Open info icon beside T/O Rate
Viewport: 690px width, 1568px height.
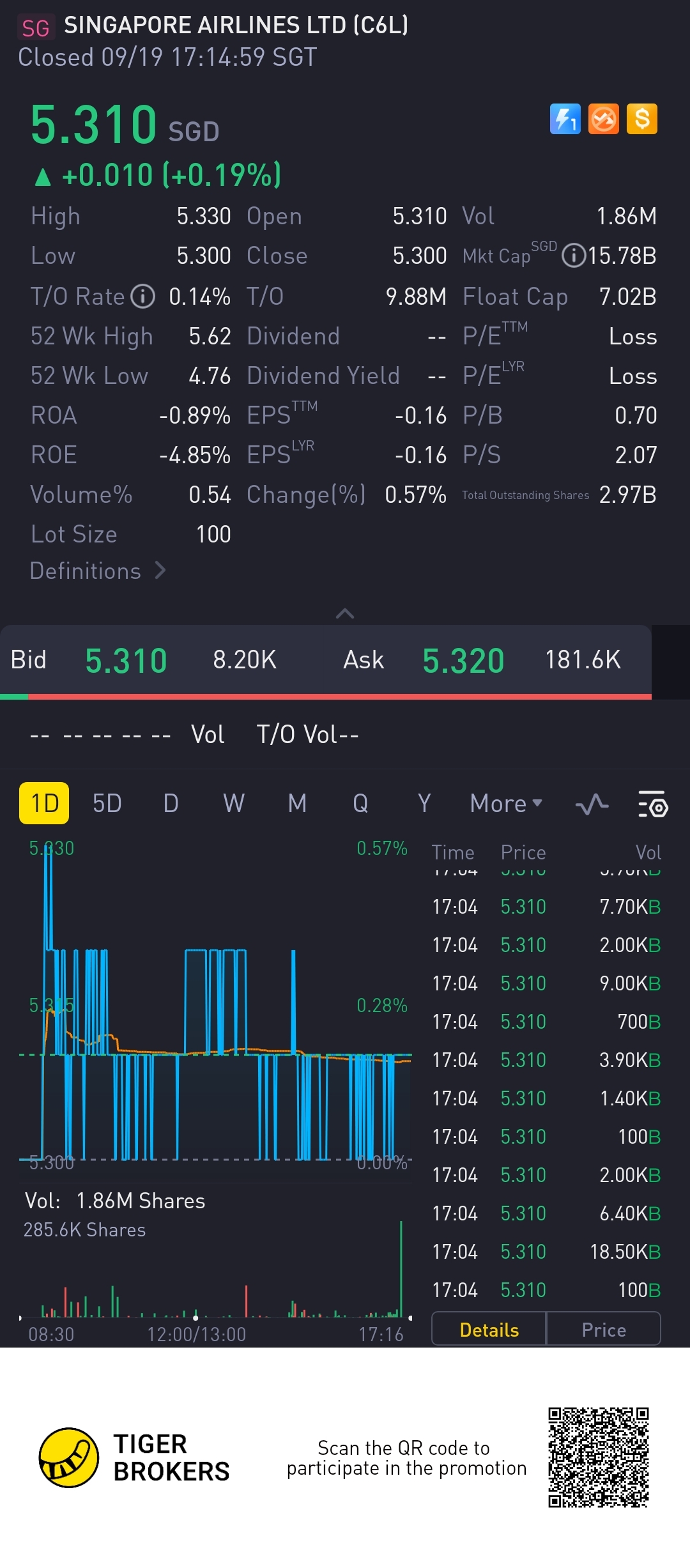(x=143, y=296)
